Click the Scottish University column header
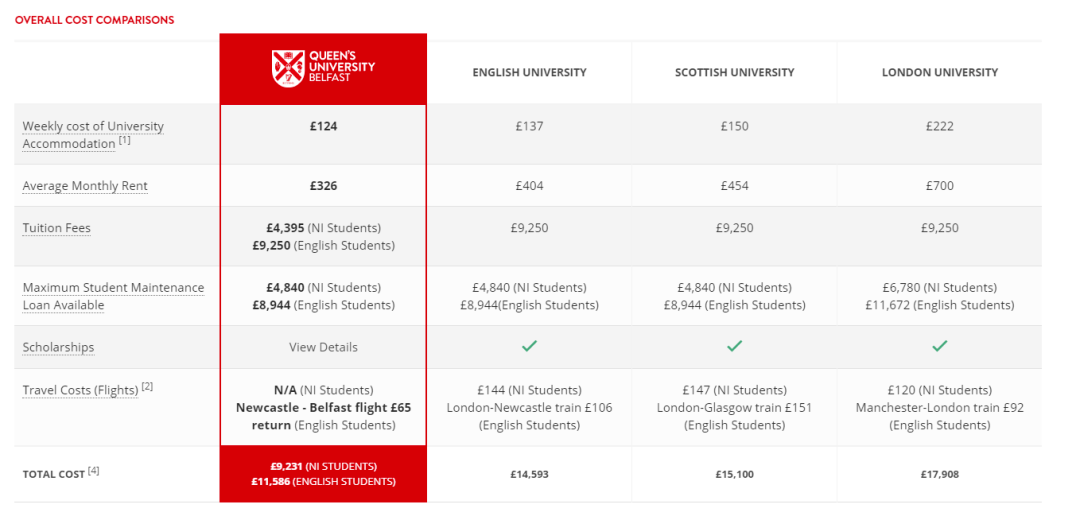 [734, 72]
